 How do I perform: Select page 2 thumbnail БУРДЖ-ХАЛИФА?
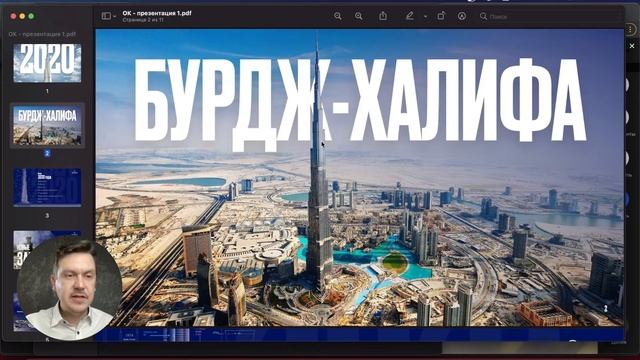click(x=47, y=125)
